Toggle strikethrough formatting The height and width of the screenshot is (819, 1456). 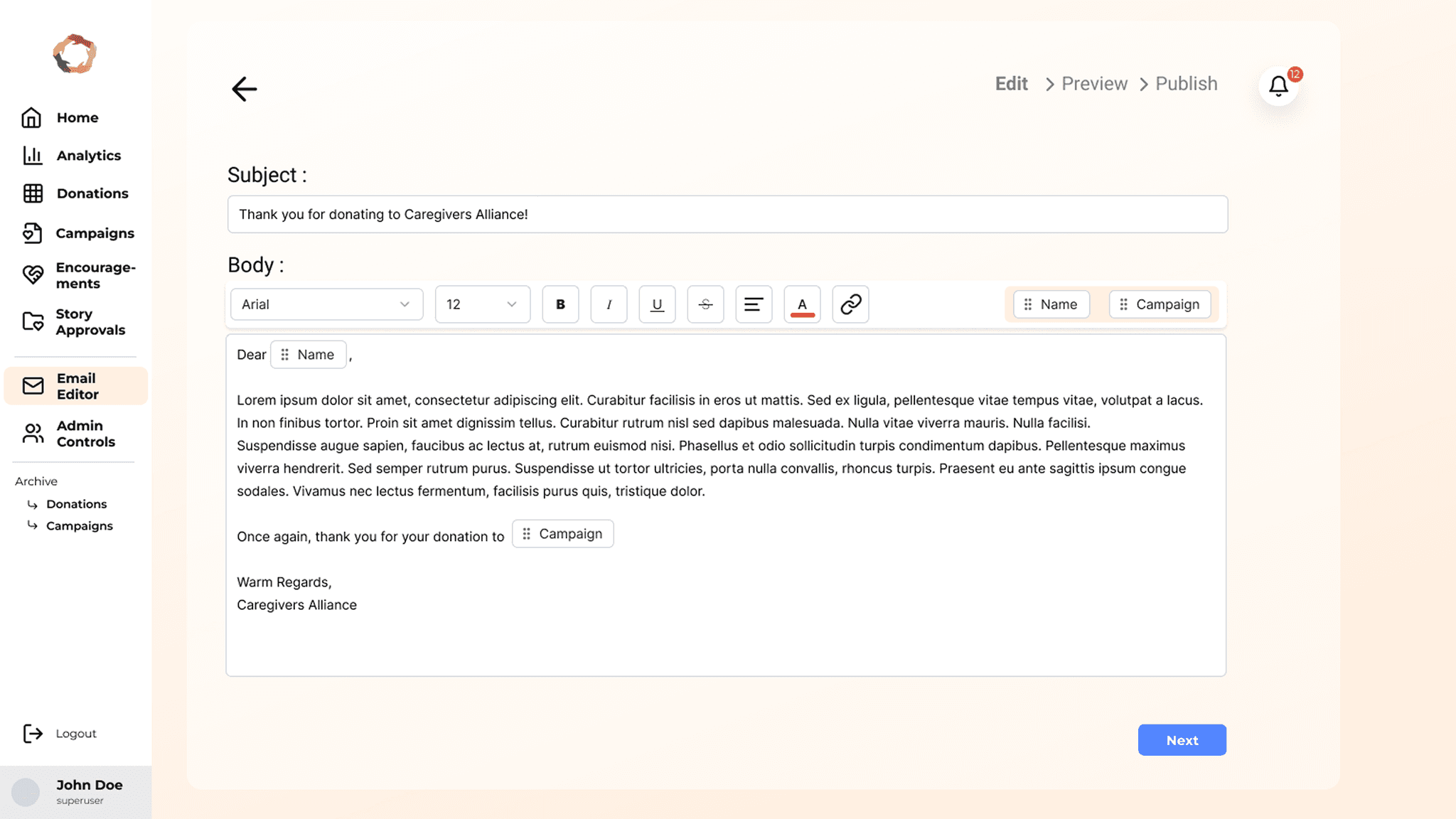tap(705, 304)
